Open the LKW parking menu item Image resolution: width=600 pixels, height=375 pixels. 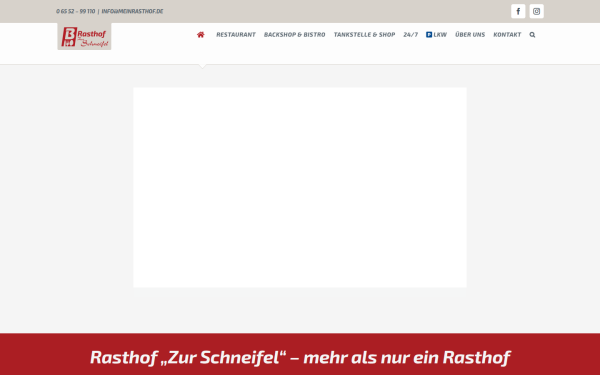tap(436, 35)
